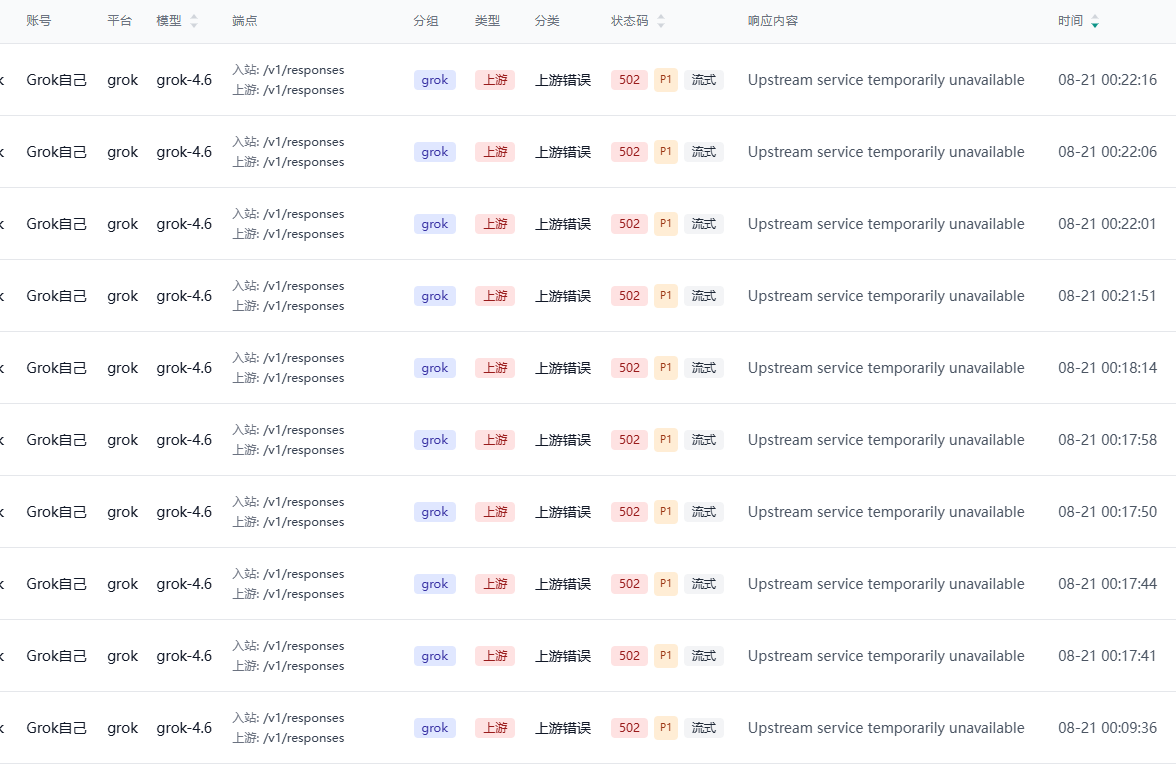This screenshot has height=777, width=1176.
Task: Click the 流式 tag in the 00:22:16 row
Action: (x=704, y=80)
